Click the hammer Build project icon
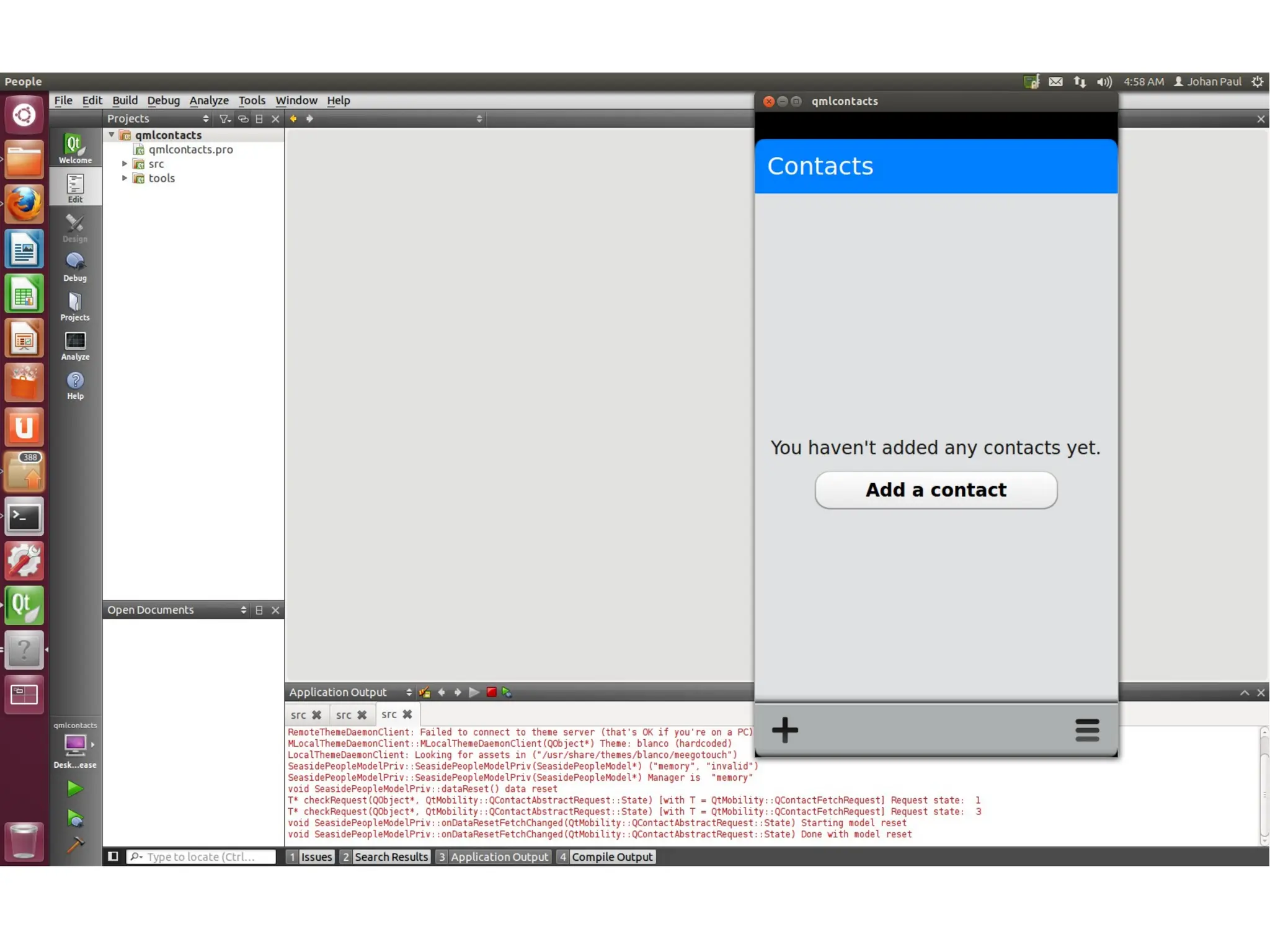 [75, 844]
